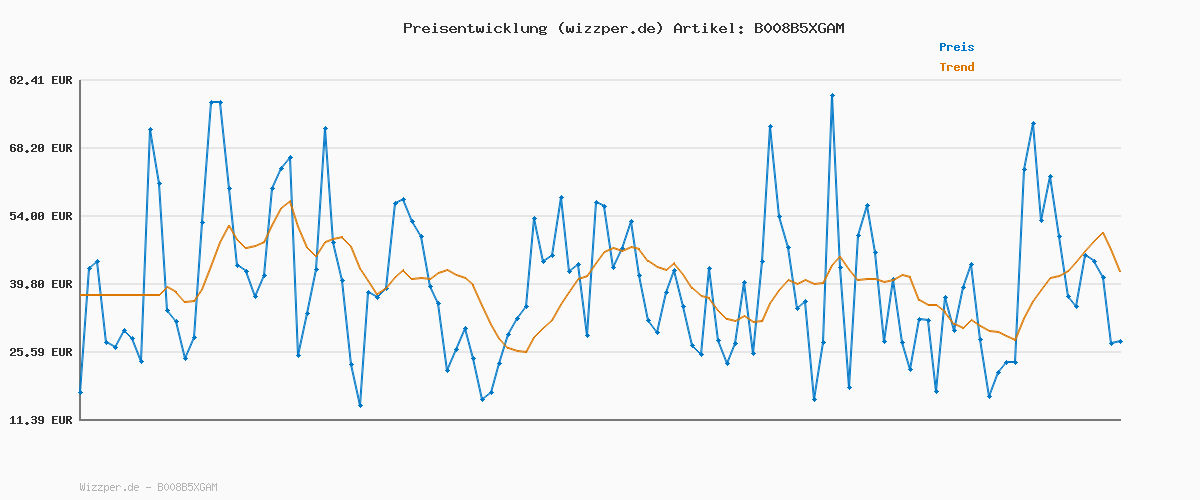Click the article ID 'B008B5XGAM' in the title
The height and width of the screenshot is (500, 1200).
tap(799, 28)
